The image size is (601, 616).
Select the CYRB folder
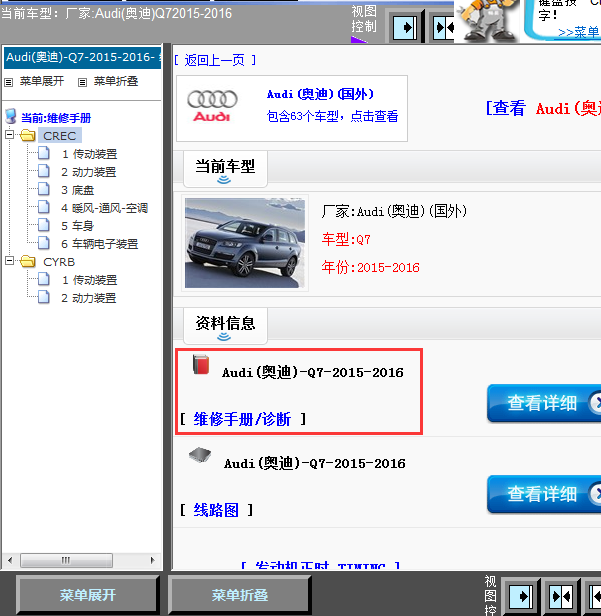coord(59,262)
